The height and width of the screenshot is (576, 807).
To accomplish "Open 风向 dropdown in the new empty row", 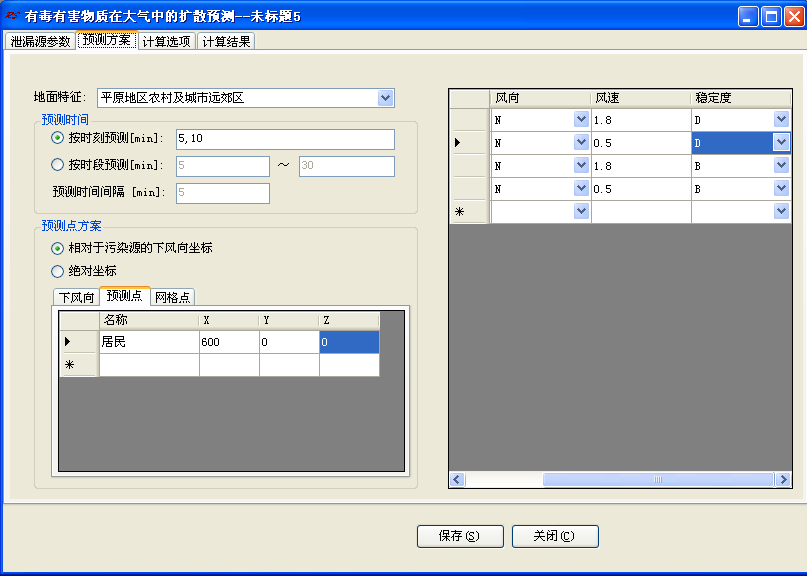I will tap(581, 211).
